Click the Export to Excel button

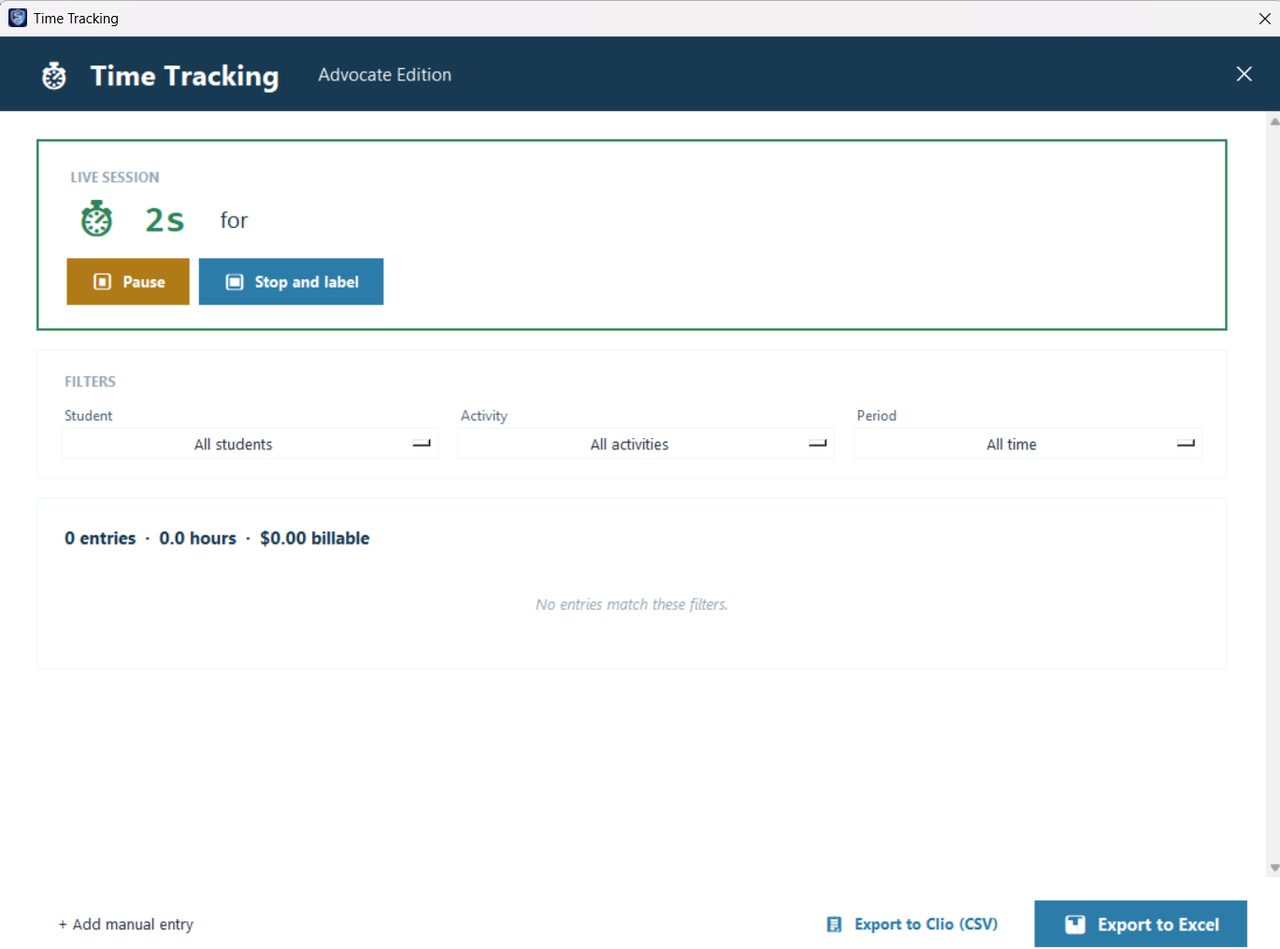pyautogui.click(x=1141, y=924)
